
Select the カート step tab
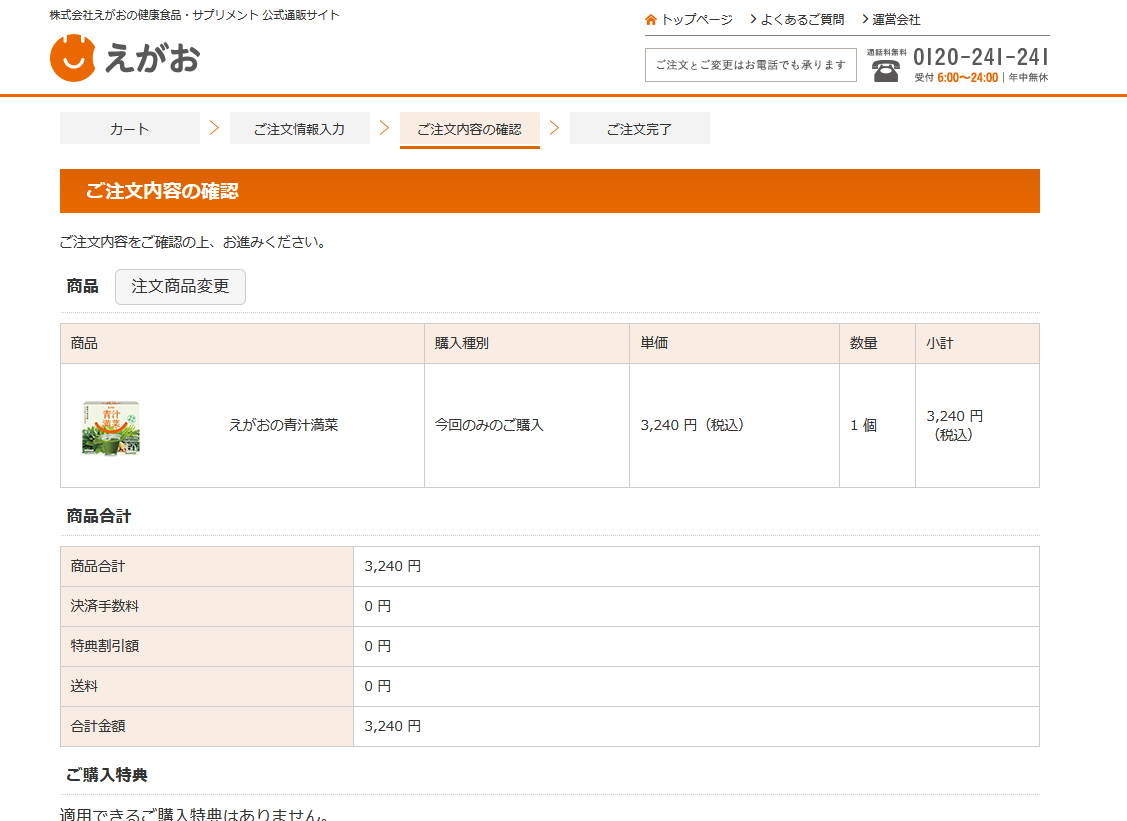point(130,129)
